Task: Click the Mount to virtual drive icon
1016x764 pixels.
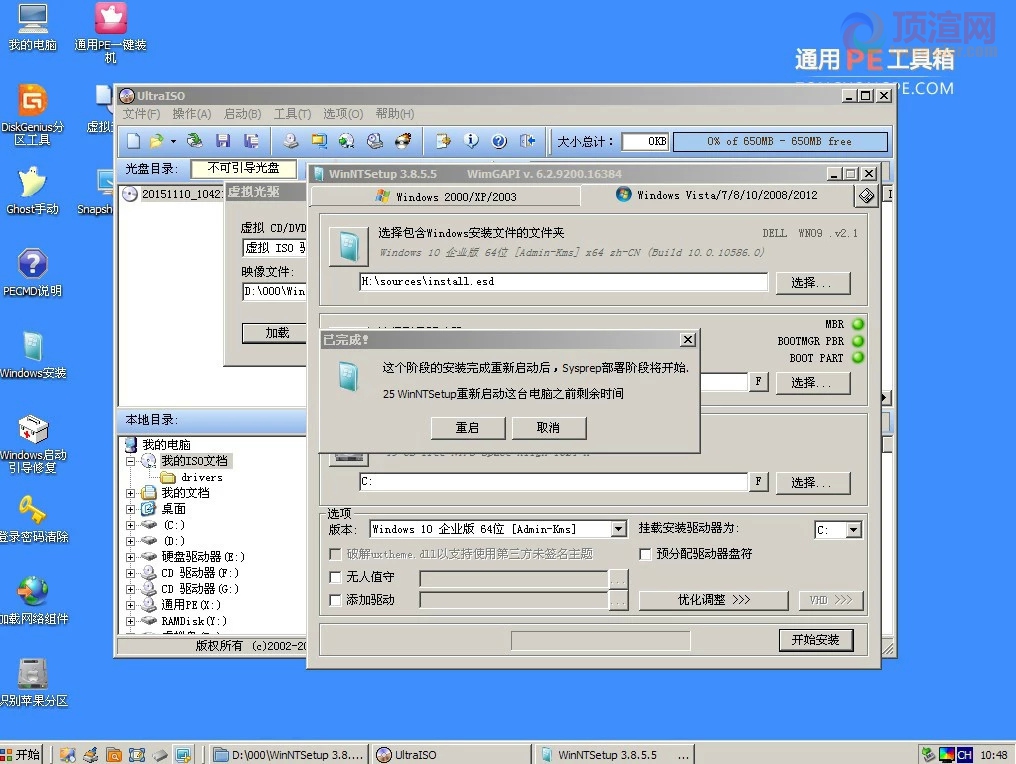Action: point(375,141)
